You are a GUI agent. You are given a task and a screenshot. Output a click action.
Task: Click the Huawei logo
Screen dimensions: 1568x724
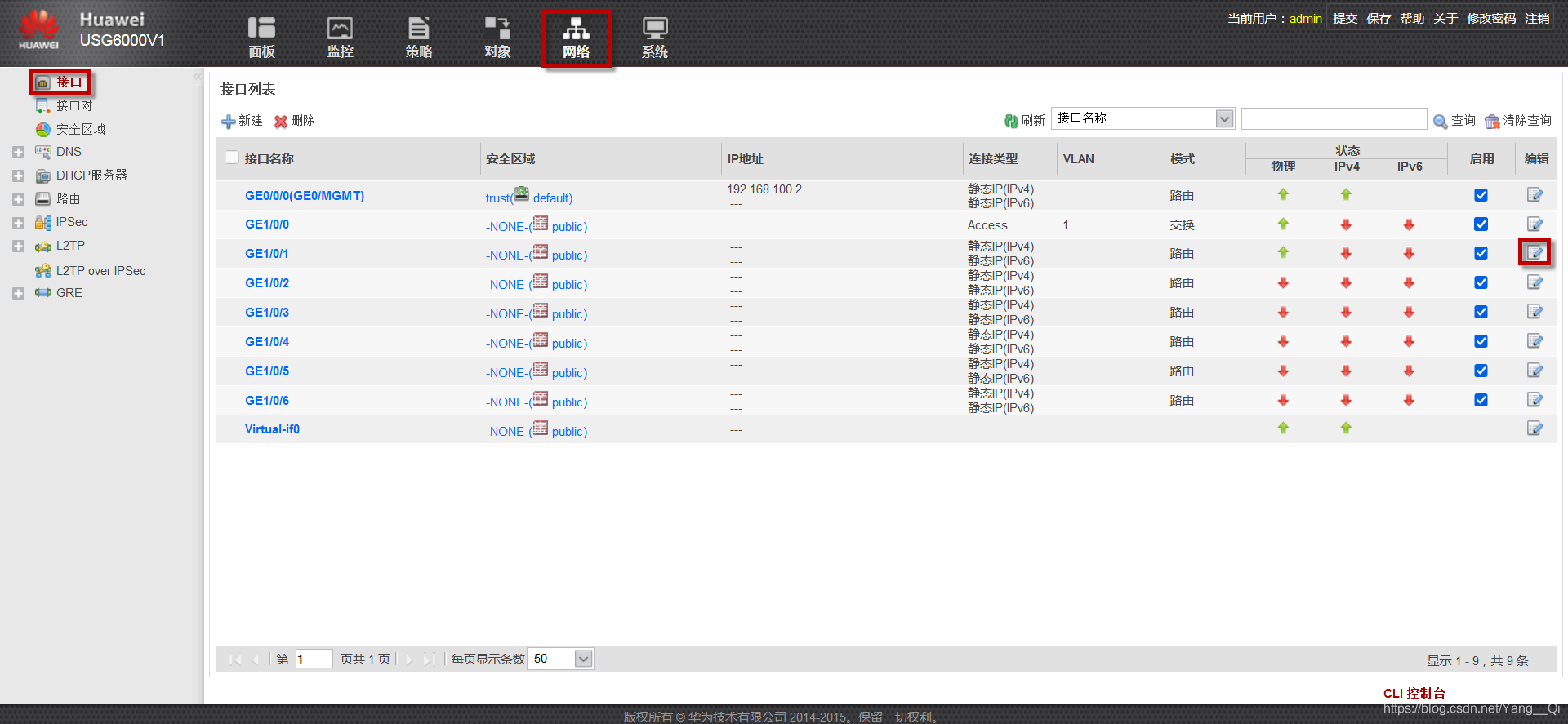38,29
